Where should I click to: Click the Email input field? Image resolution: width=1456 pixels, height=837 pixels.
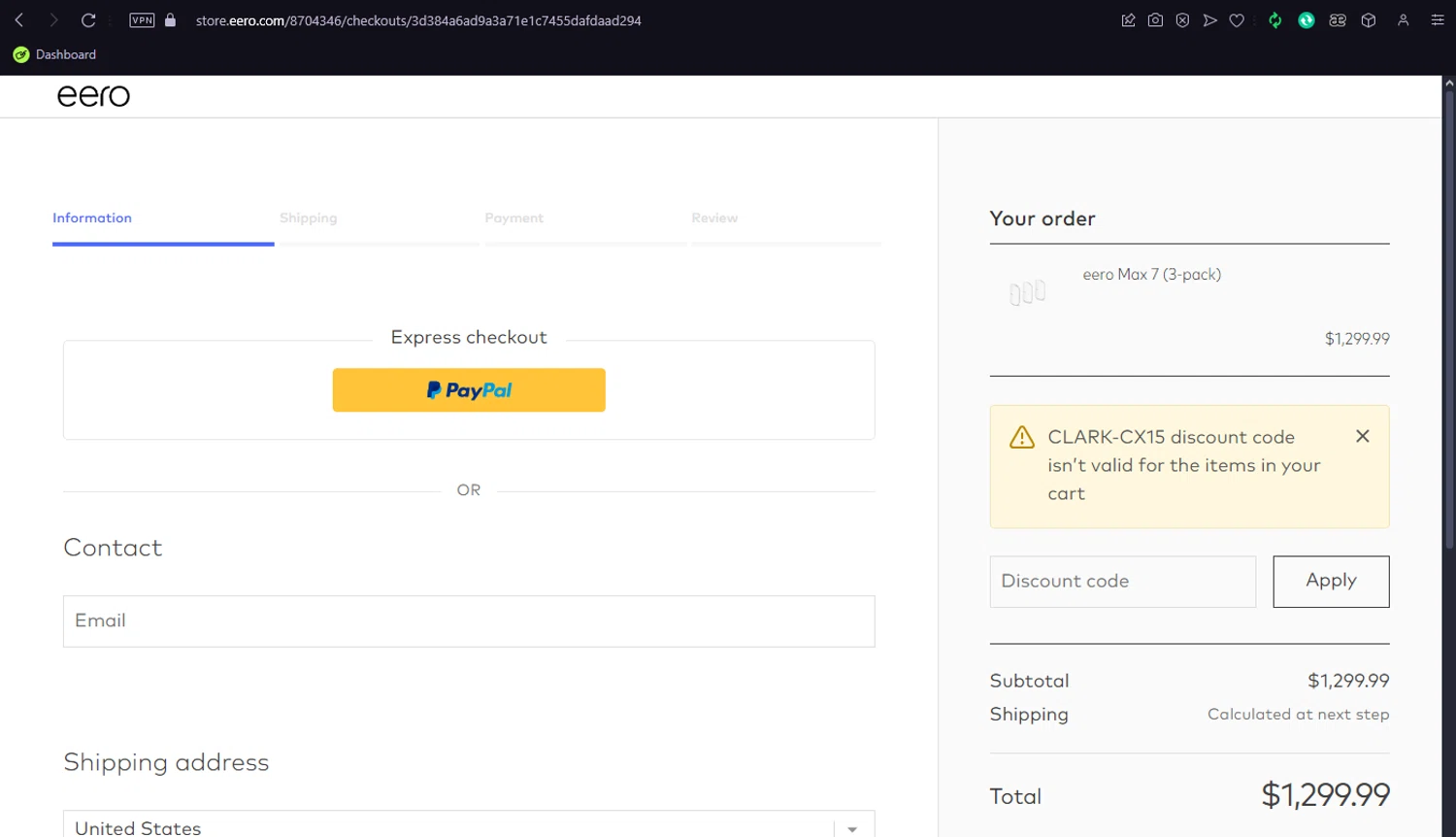[x=469, y=621]
